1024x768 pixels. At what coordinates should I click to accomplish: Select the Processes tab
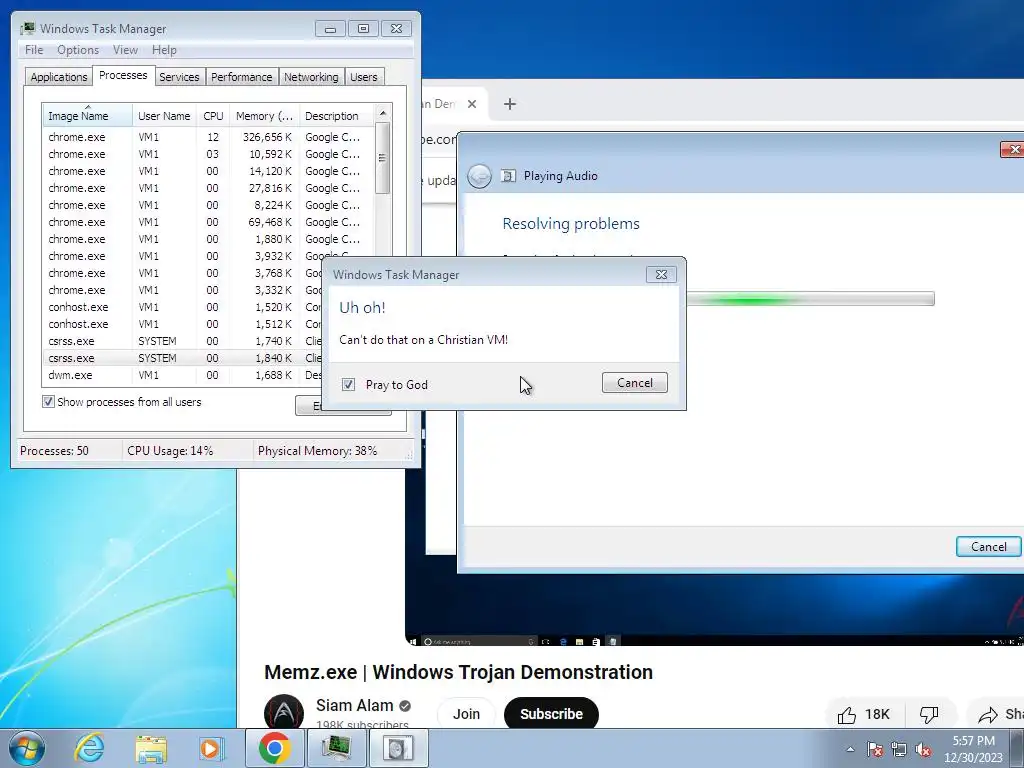click(123, 75)
